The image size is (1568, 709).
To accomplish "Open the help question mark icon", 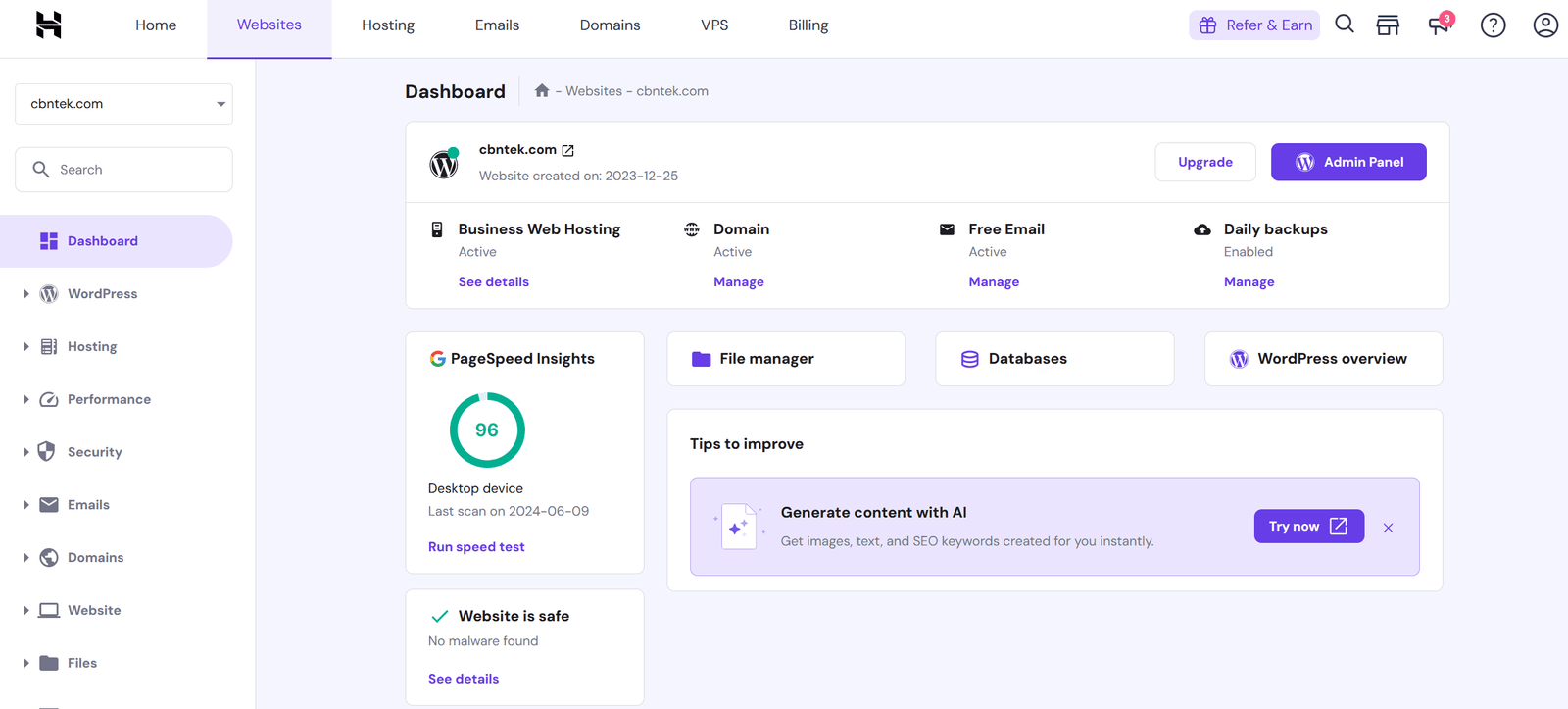I will pos(1493,25).
